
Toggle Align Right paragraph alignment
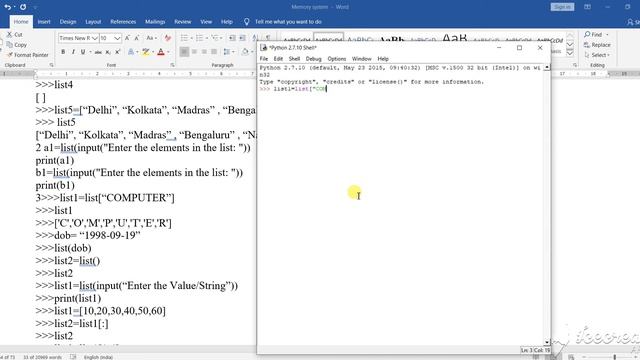click(x=204, y=52)
